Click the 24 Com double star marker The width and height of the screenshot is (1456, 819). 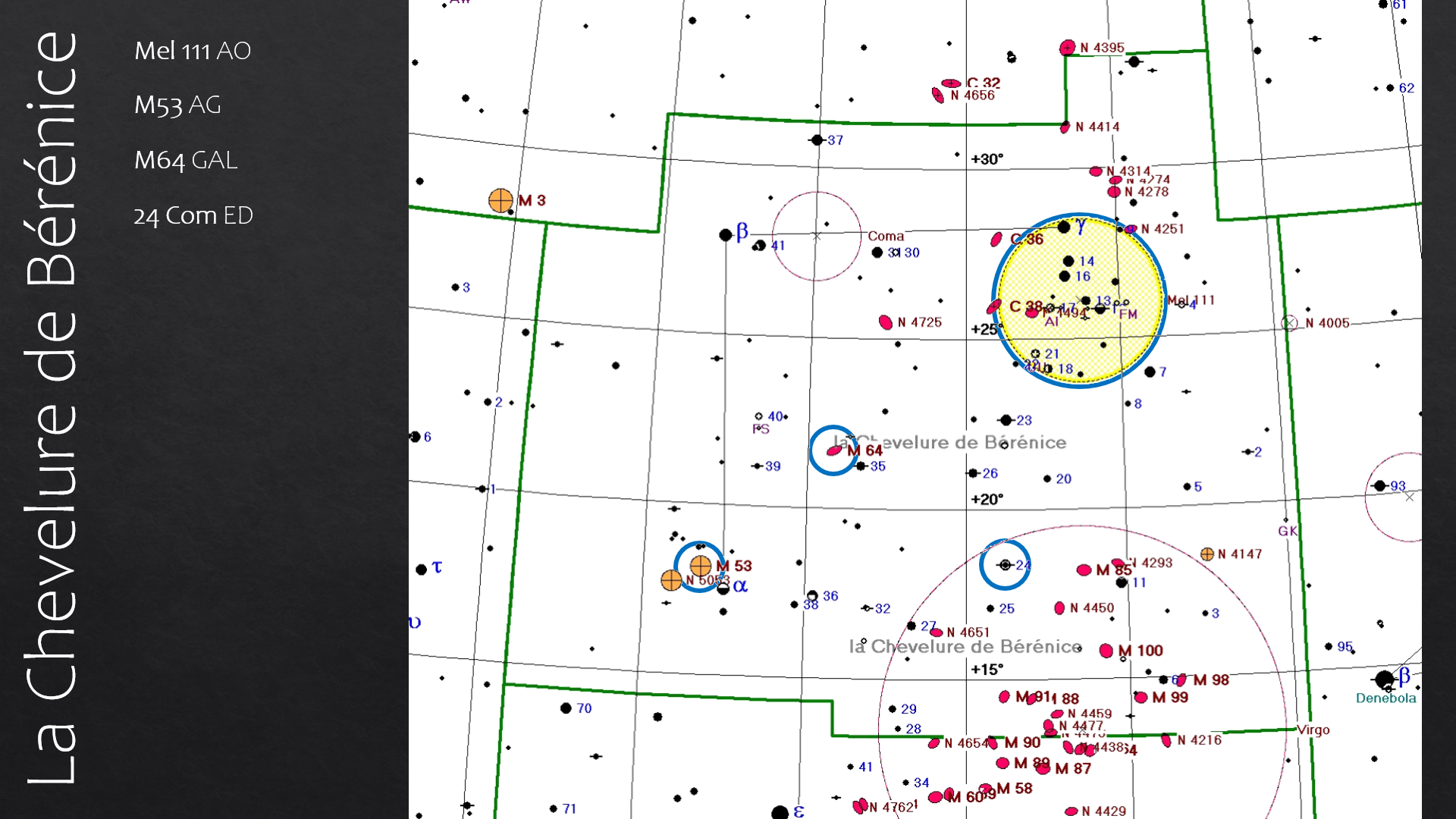1005,565
